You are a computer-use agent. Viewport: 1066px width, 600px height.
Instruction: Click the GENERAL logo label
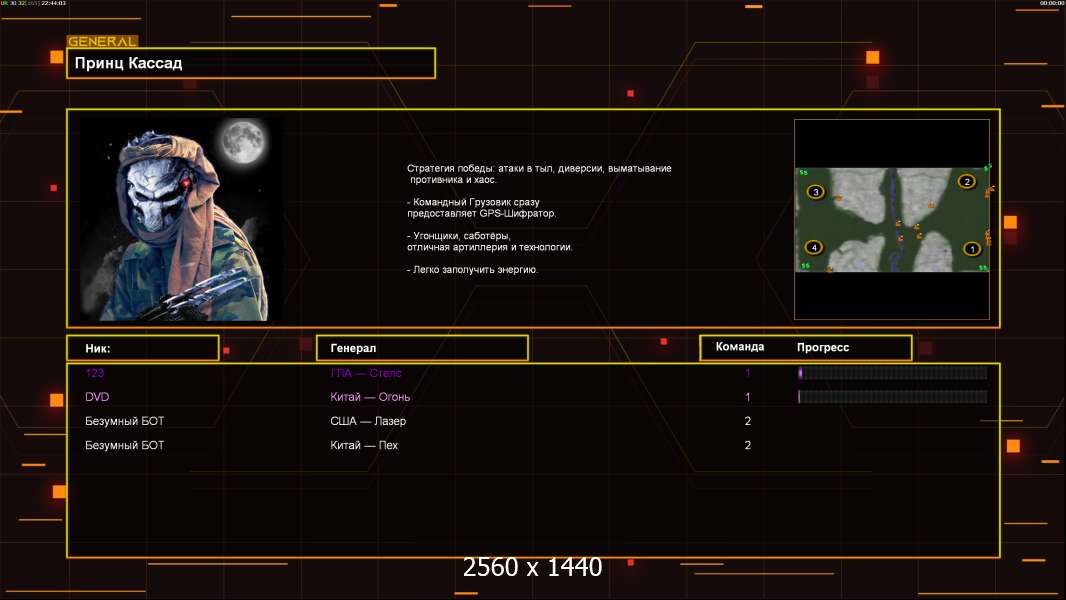pos(102,41)
